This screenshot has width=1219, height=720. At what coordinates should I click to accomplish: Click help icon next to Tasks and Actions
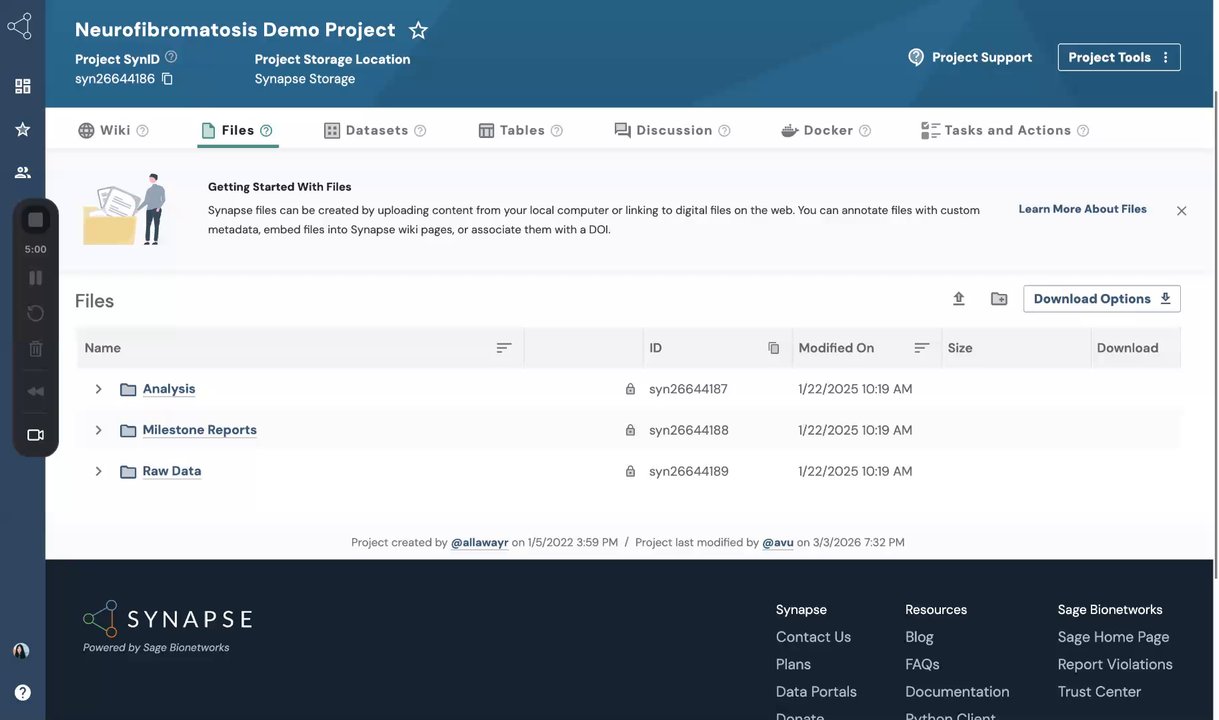point(1083,131)
